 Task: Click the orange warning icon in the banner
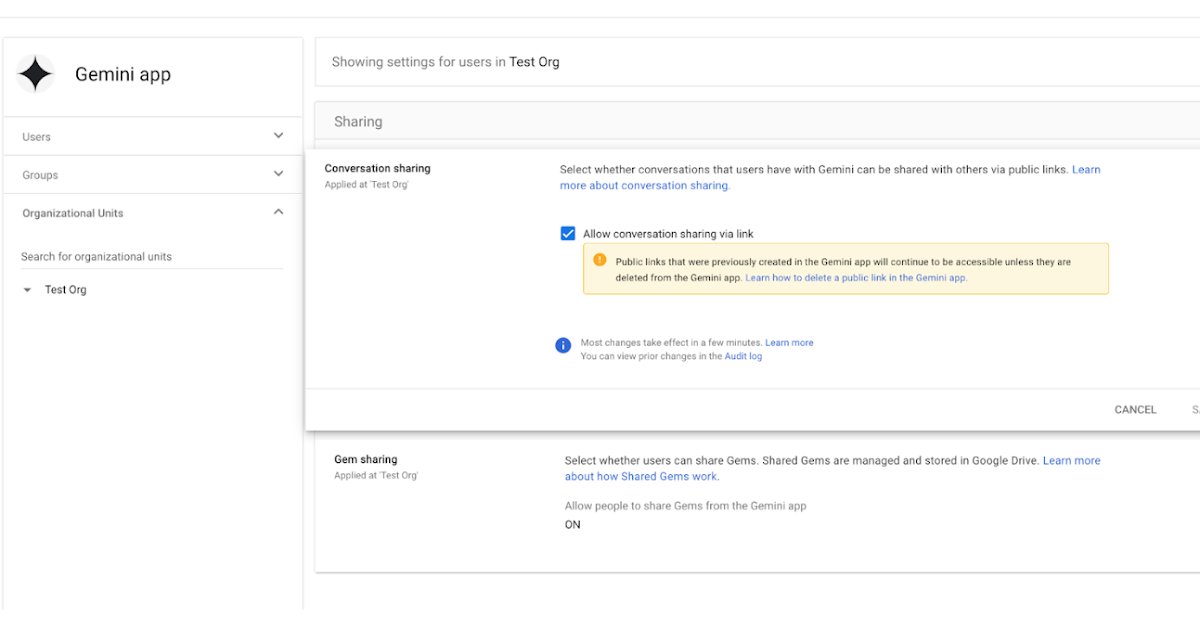pos(598,261)
